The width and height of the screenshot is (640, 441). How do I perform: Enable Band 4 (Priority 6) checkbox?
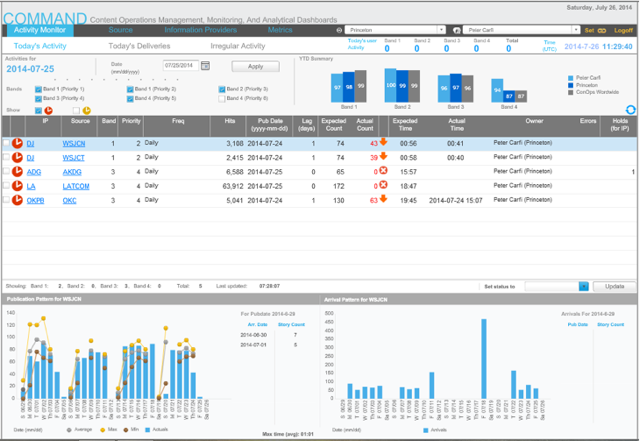pos(222,98)
